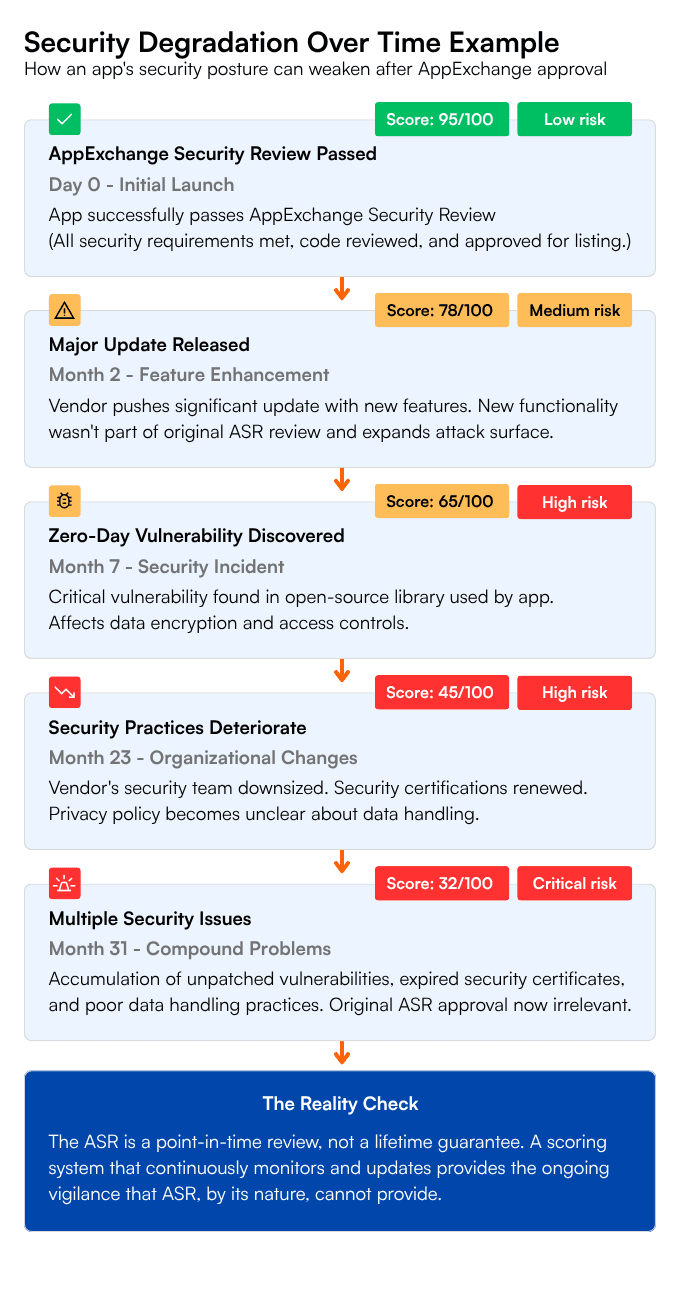Click the Major Update Released heading
The image size is (680, 1300).
[x=149, y=345]
